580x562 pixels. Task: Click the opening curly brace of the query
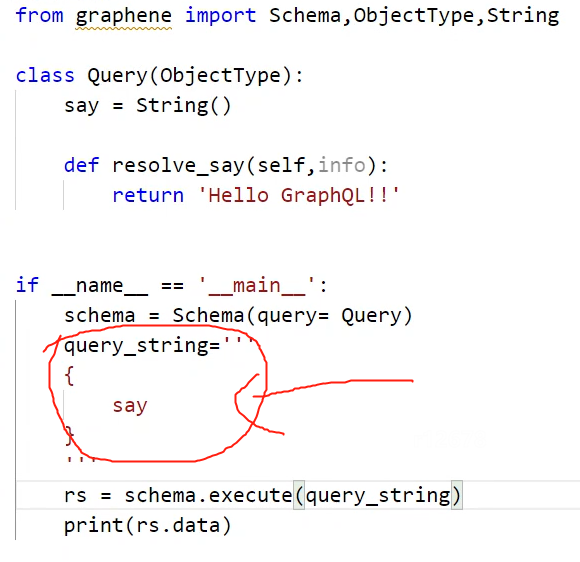pos(69,376)
